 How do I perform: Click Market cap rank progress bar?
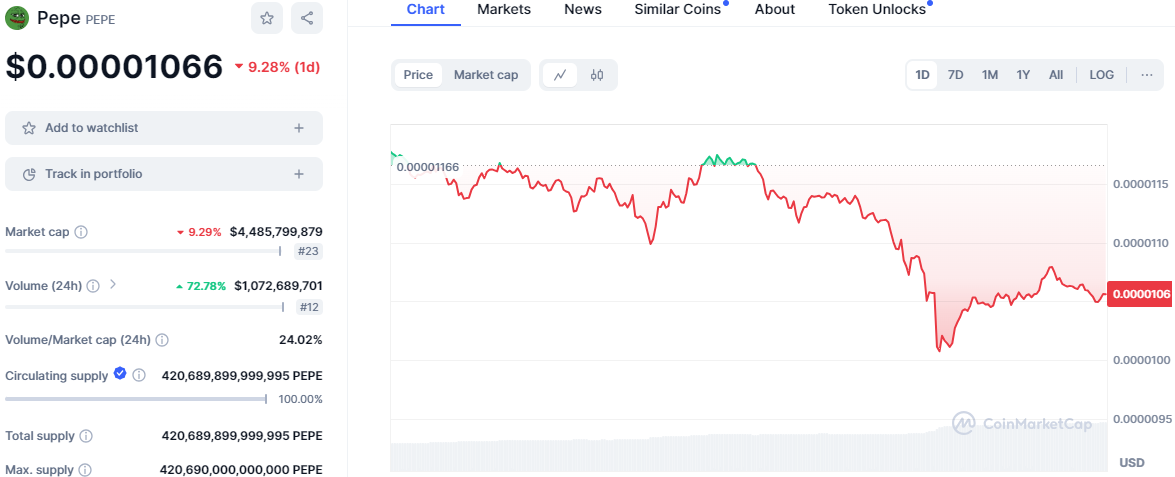point(143,252)
